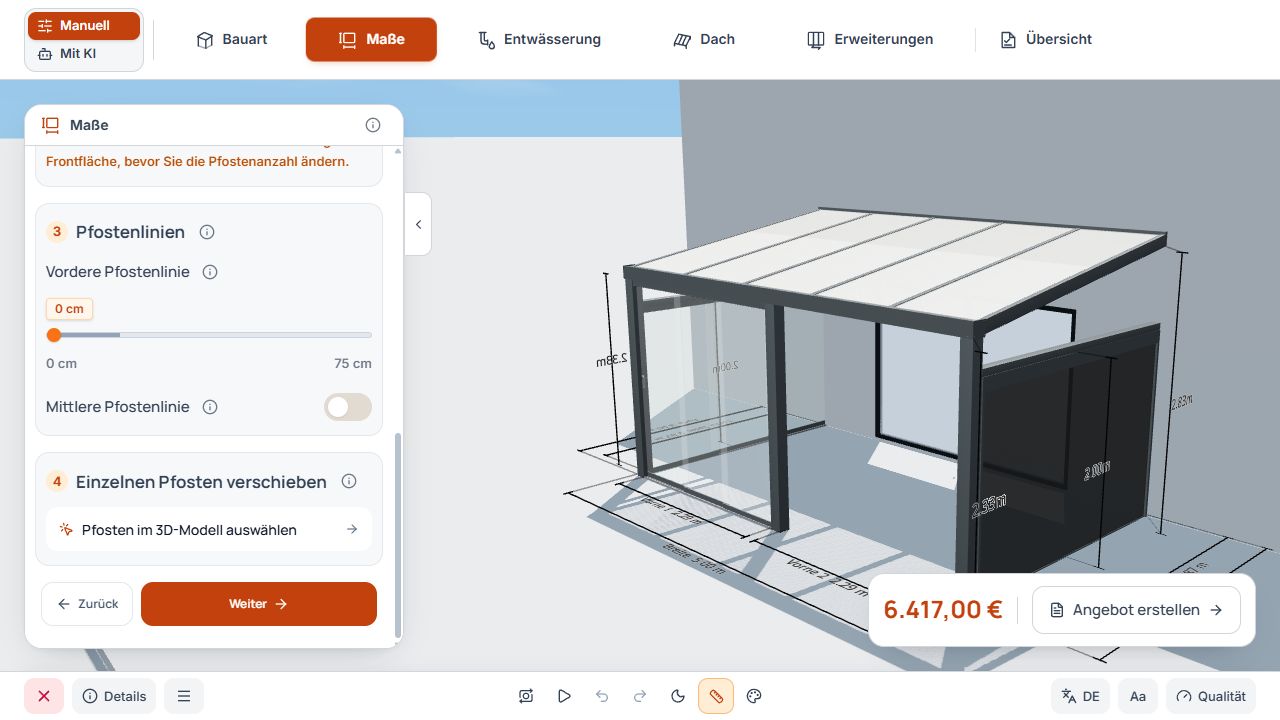
Task: Show info for Mittlere Pfostenlinie
Action: [210, 407]
